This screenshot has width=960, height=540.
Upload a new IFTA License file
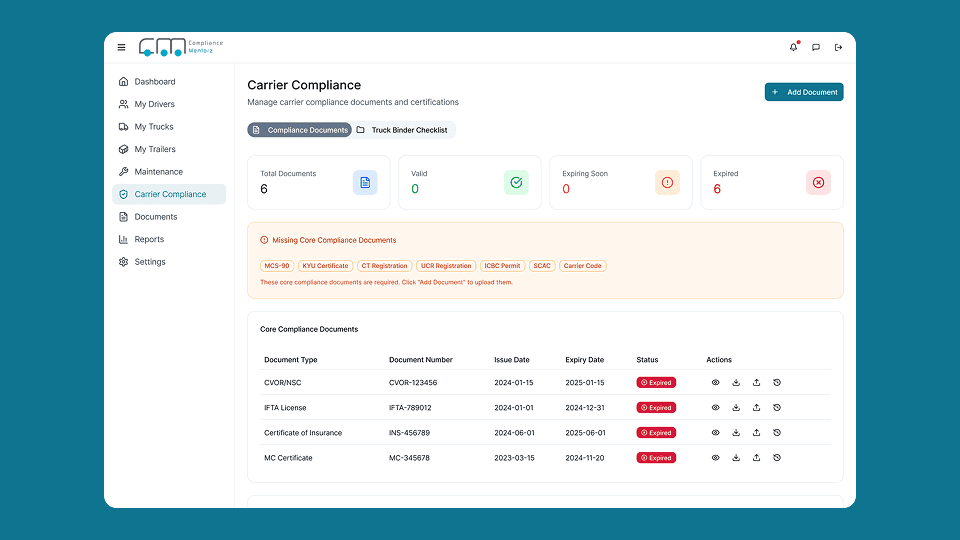pos(756,408)
